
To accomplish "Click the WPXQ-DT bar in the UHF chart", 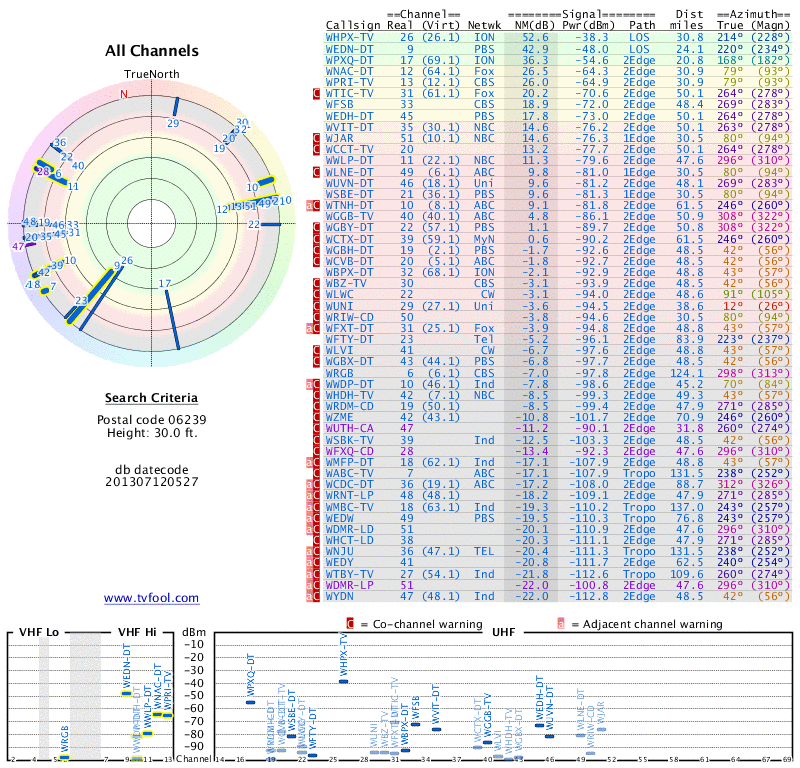I will click(x=251, y=702).
